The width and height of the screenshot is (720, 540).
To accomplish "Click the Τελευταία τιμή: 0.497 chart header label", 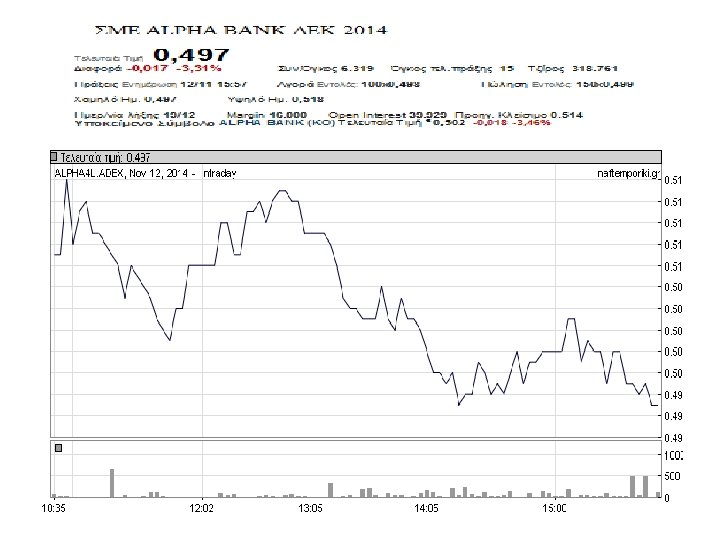I will (x=105, y=158).
